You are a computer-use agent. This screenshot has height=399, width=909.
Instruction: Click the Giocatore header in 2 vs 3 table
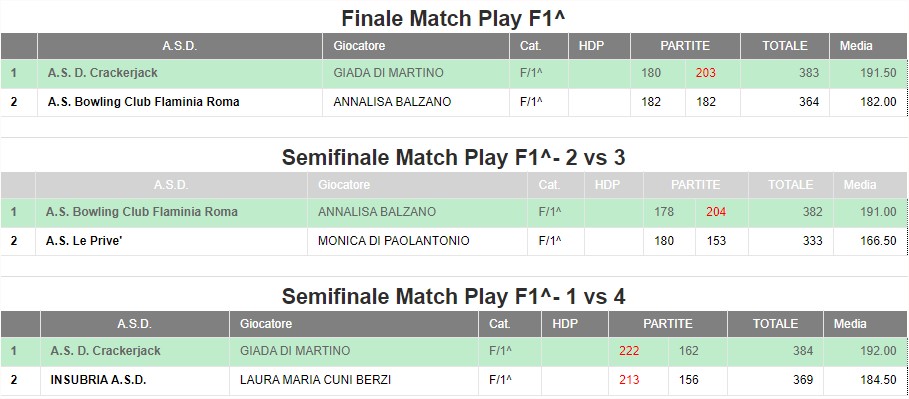coord(344,185)
